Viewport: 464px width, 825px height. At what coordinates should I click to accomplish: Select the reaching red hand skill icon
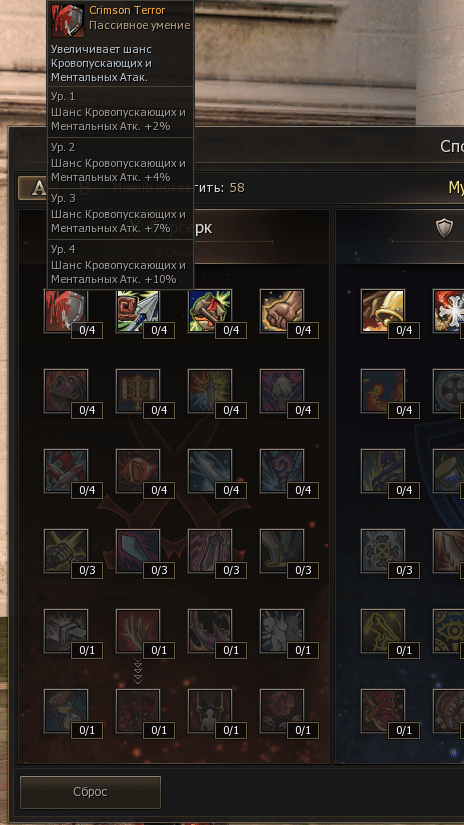(138, 631)
